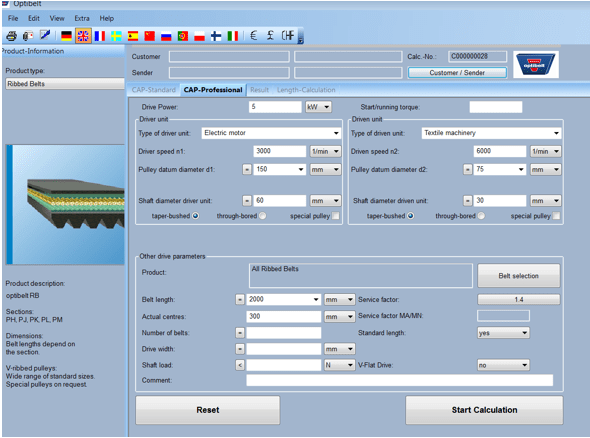Screen dimensions: 590x438
Task: Click the Optibelt logo
Action: tap(535, 64)
